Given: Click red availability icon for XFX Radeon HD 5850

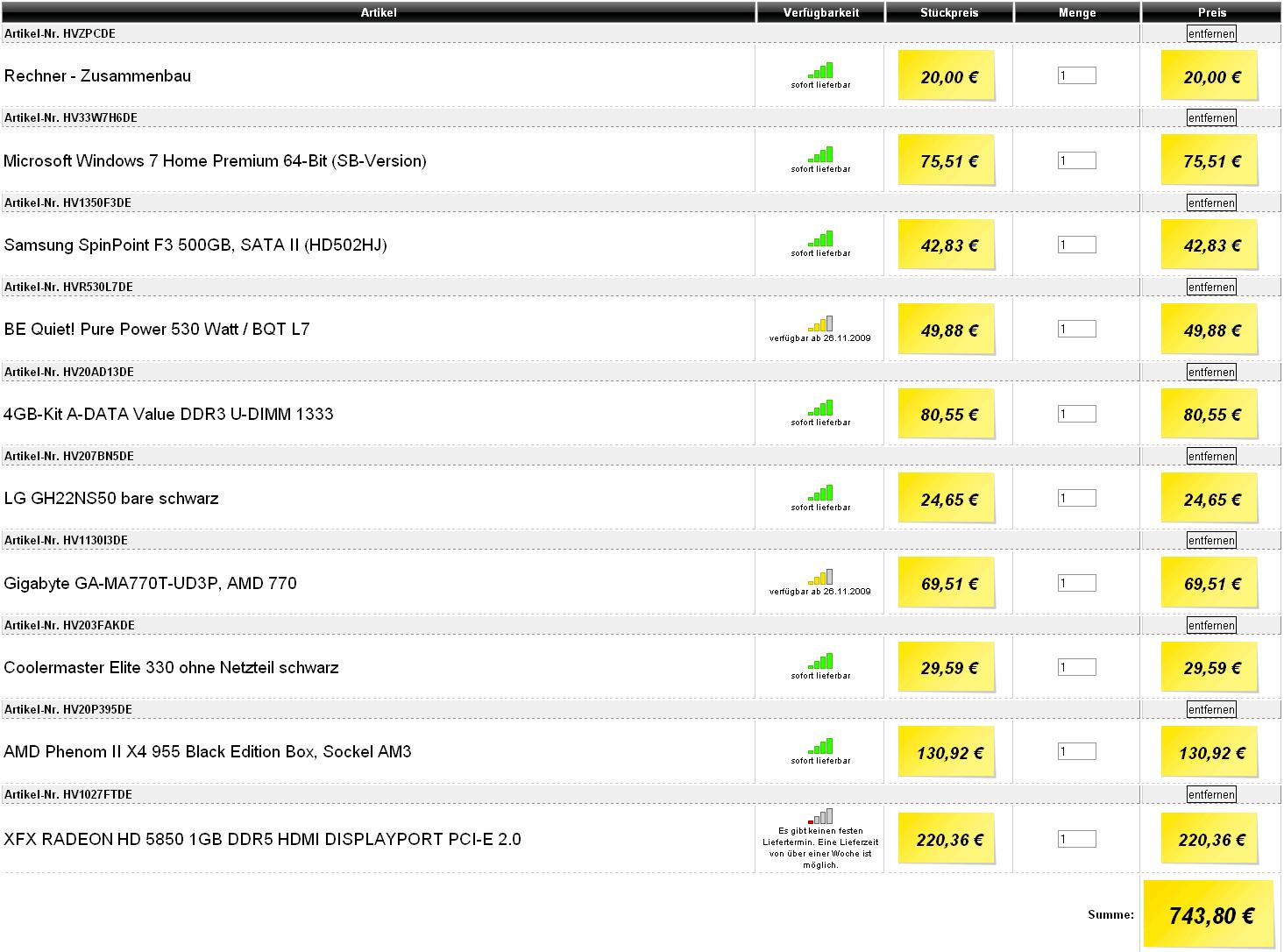Looking at the screenshot, I should pos(820,816).
